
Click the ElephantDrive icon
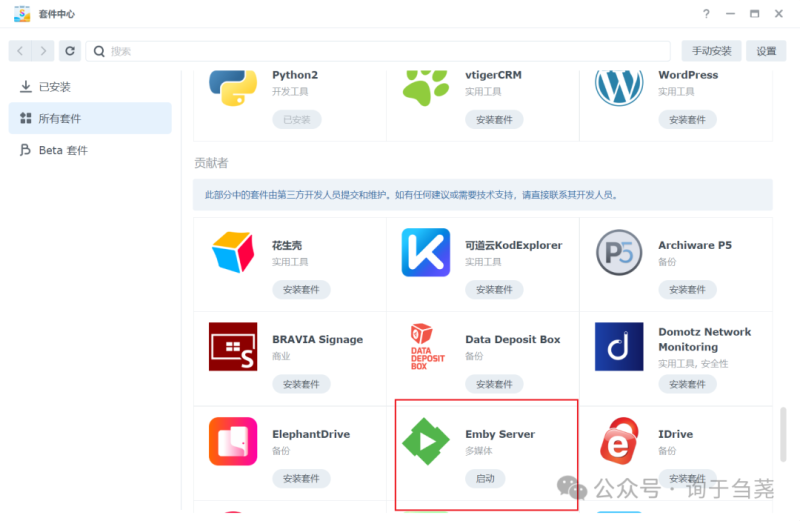(x=233, y=441)
